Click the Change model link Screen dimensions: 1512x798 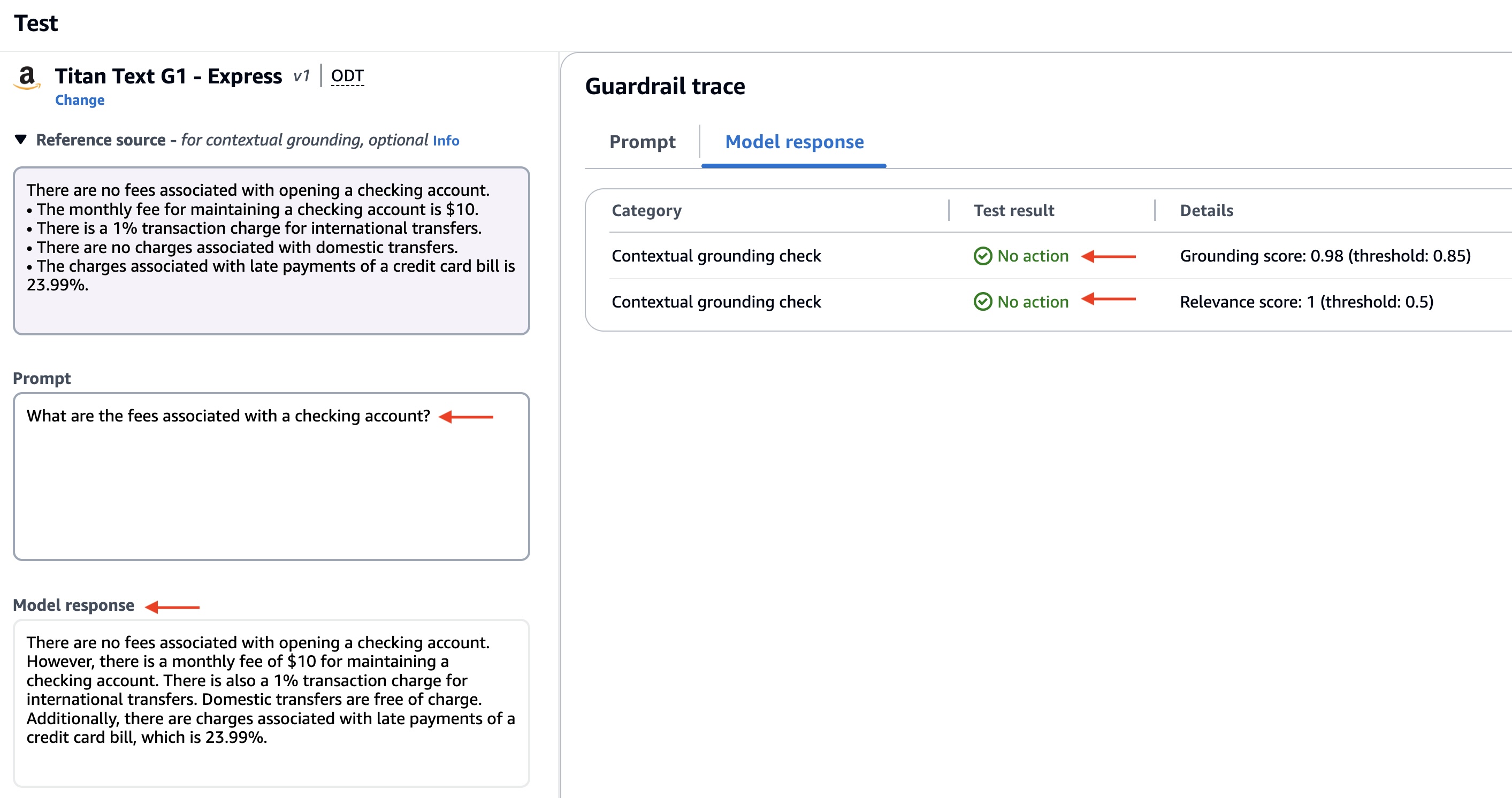click(x=80, y=101)
